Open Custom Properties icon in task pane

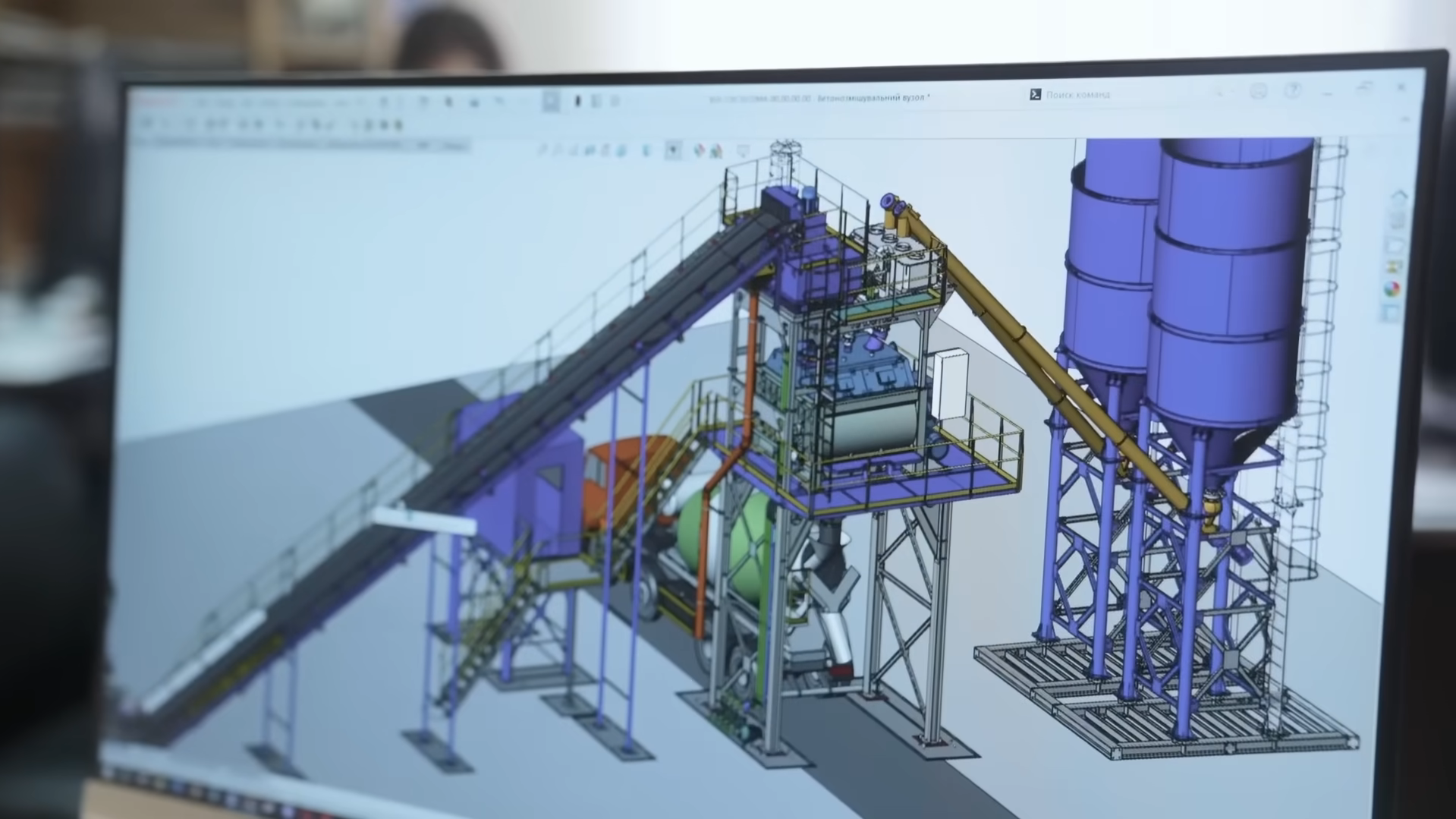pyautogui.click(x=1391, y=311)
